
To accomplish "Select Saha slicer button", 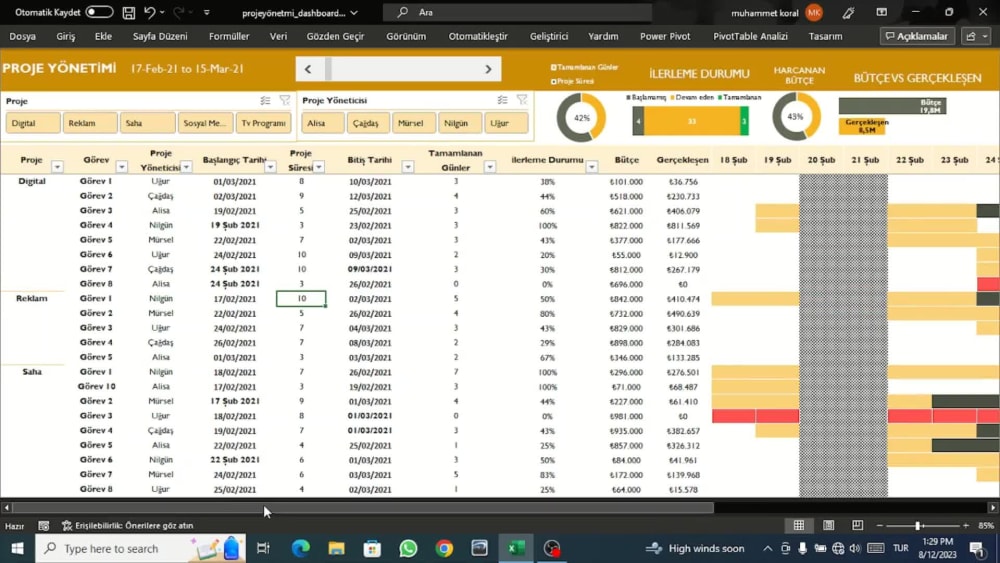I will coord(147,123).
